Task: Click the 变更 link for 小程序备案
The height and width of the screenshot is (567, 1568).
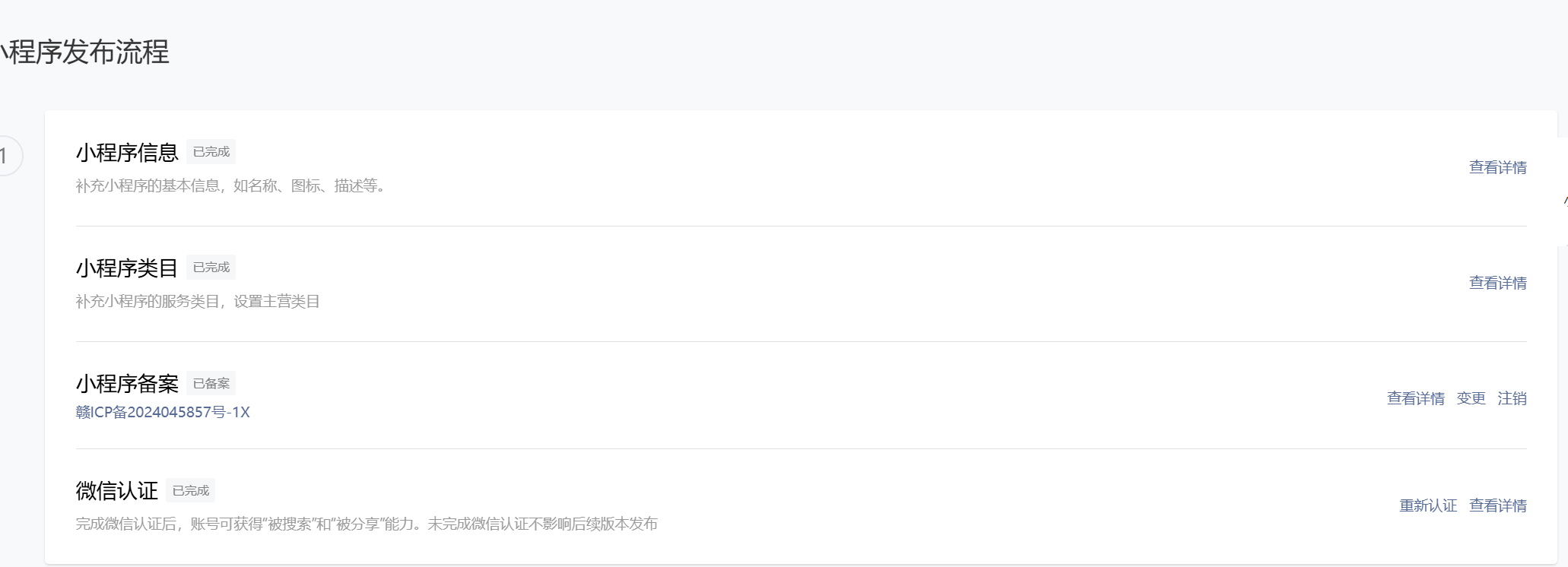Action: (x=1471, y=398)
